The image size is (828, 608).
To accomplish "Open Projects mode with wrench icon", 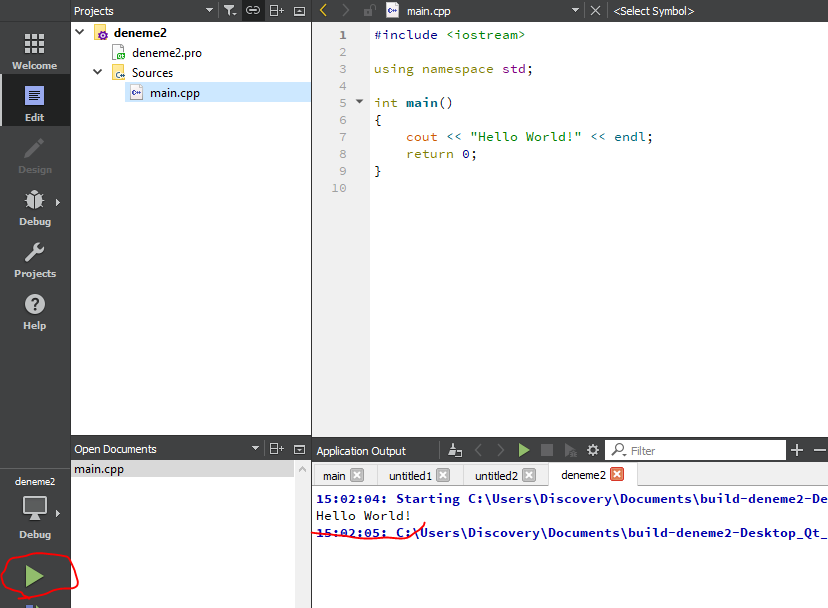I will point(34,259).
